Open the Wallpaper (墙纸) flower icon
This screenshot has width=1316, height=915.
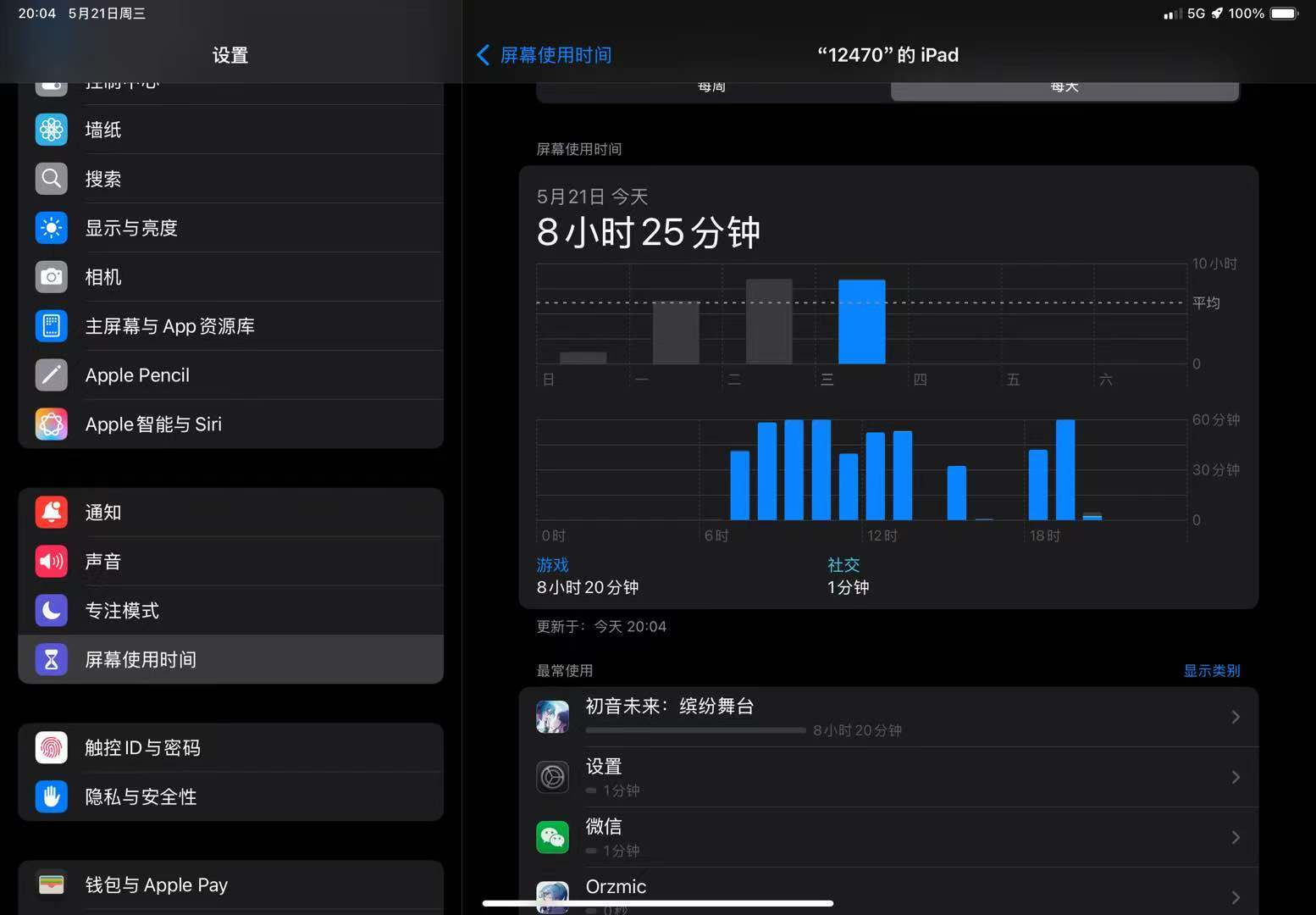(x=52, y=130)
